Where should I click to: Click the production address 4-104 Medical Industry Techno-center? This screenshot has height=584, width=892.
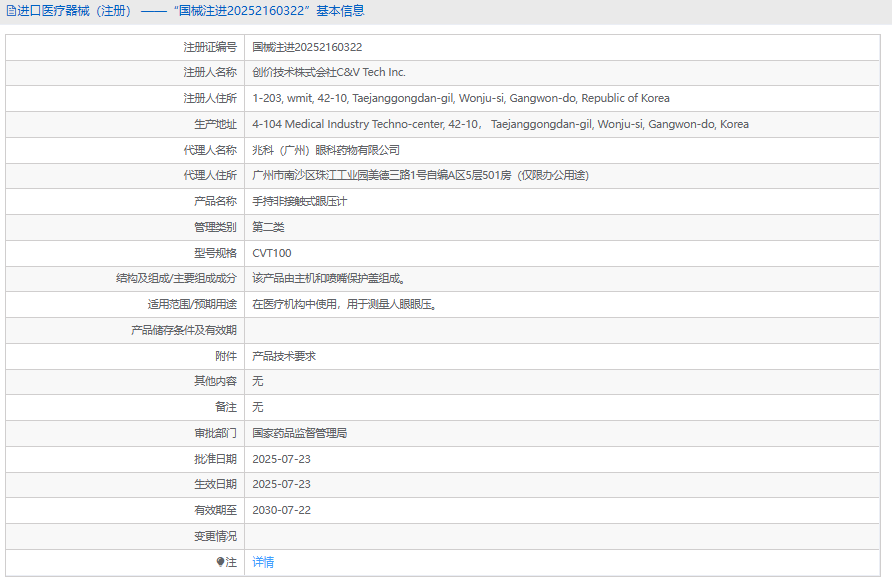coord(500,125)
